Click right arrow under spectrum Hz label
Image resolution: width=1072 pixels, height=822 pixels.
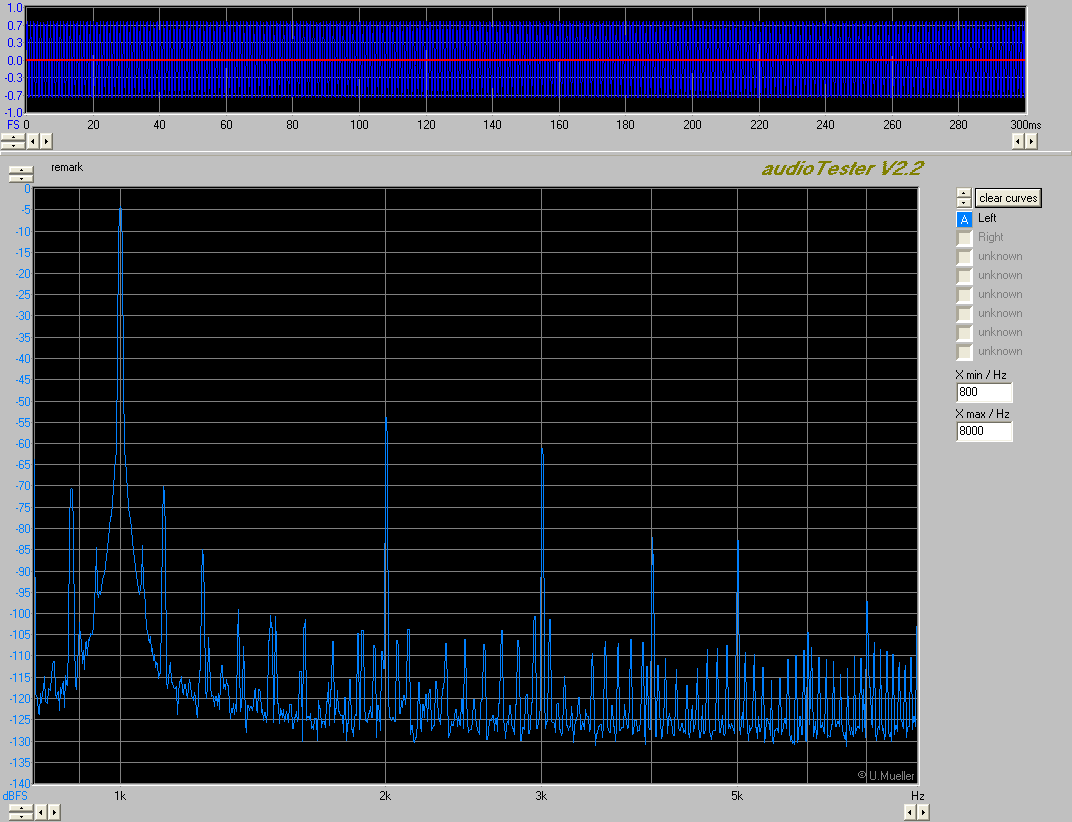(922, 812)
